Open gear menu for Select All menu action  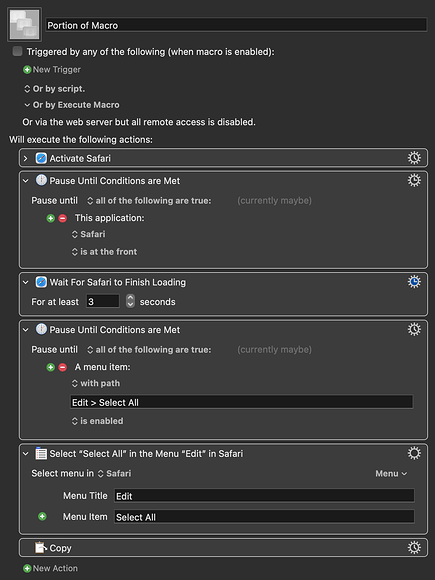414,453
